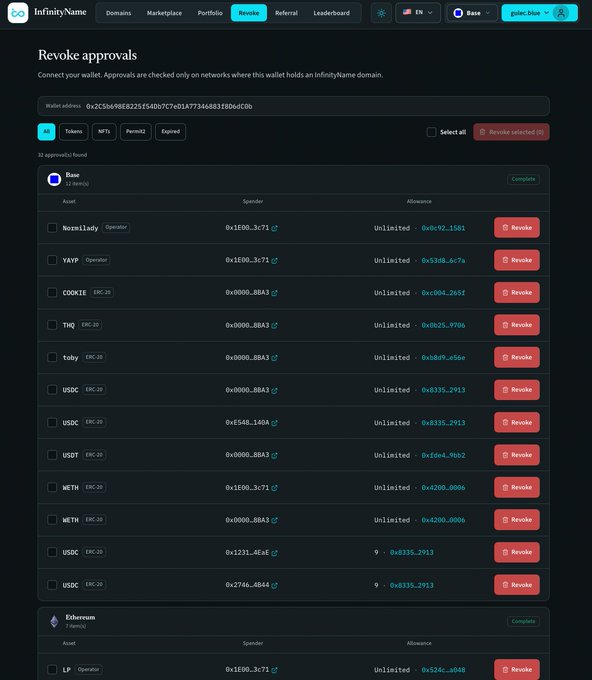
Task: Go to the Domains nav tab
Action: 118,13
